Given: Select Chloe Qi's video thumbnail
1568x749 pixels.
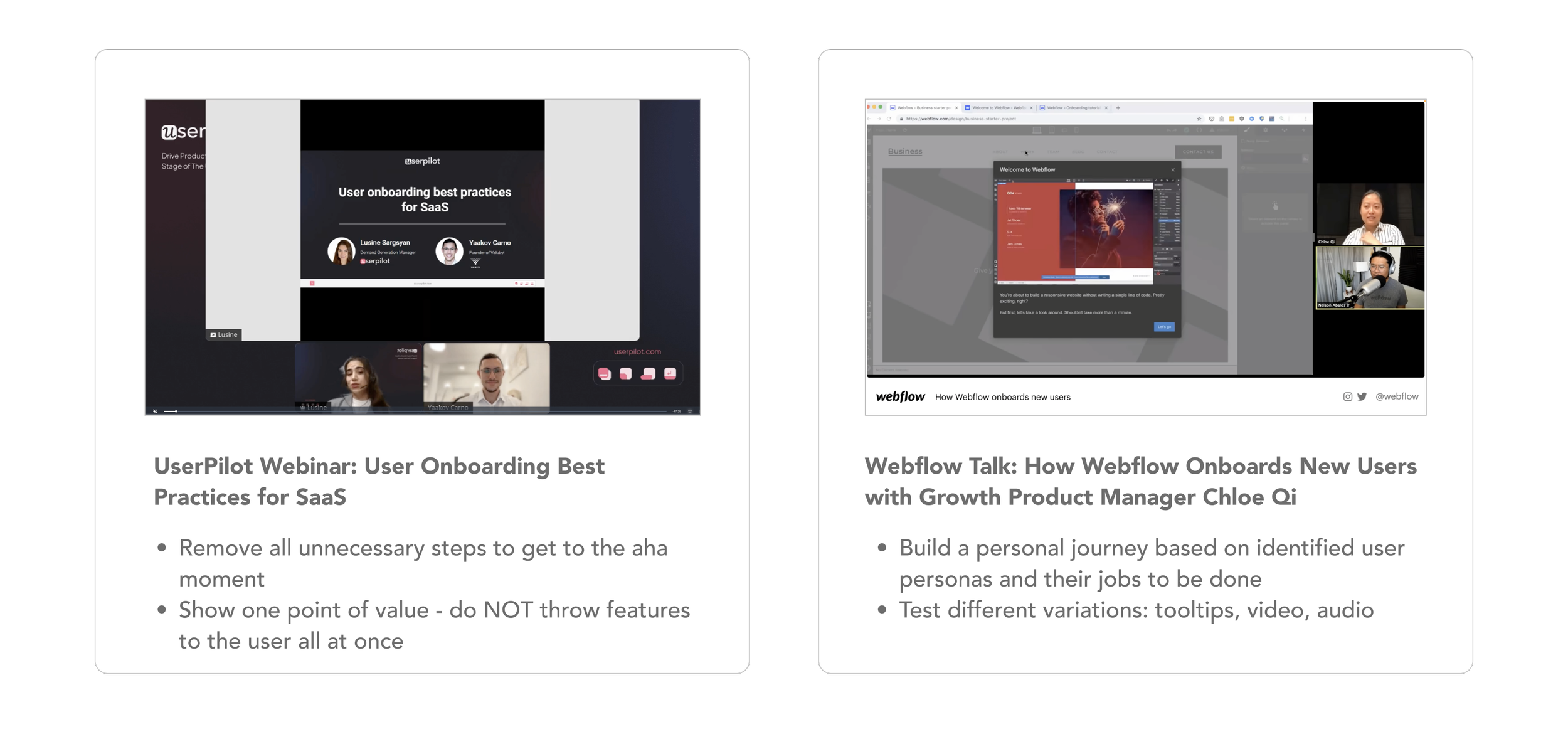Looking at the screenshot, I should [1369, 215].
